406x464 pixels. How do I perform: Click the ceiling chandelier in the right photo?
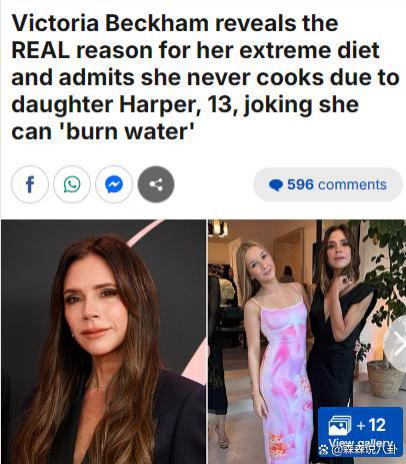tap(218, 228)
